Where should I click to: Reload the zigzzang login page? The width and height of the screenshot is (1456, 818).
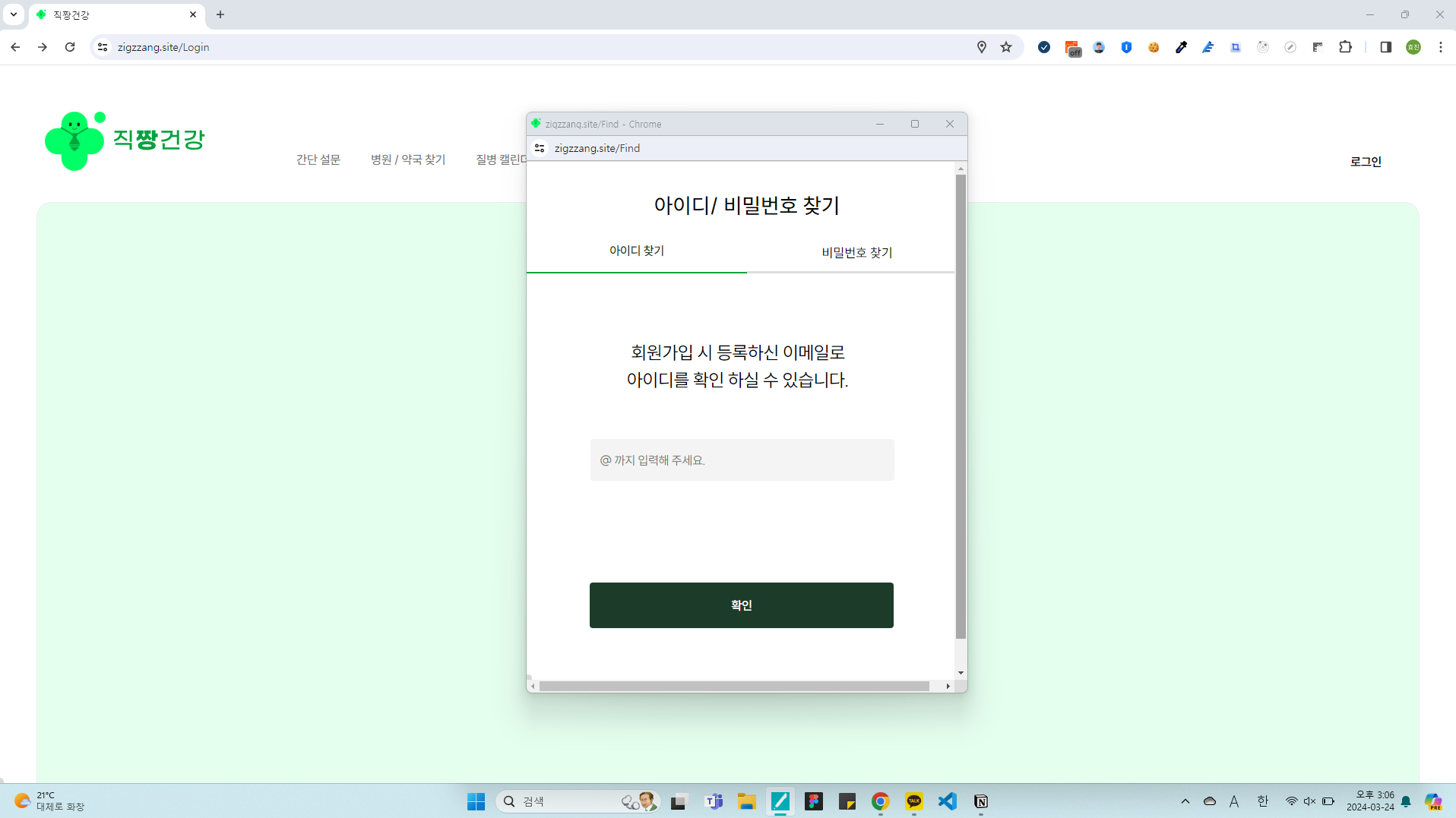tap(70, 47)
